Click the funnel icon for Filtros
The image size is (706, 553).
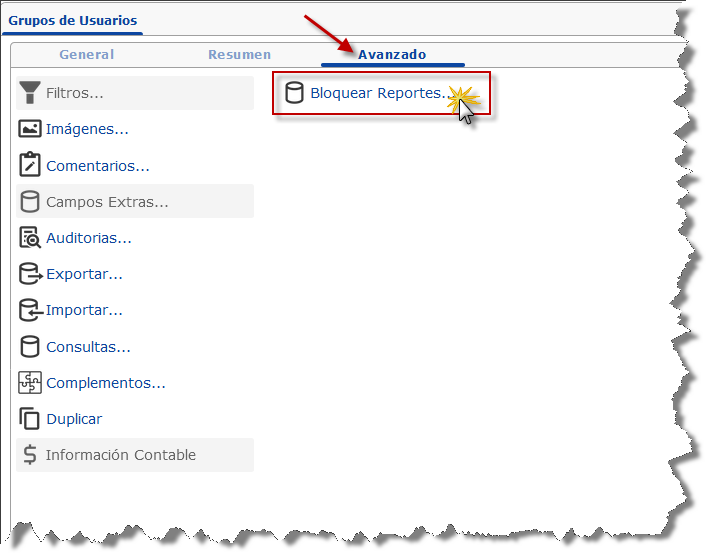click(x=30, y=92)
